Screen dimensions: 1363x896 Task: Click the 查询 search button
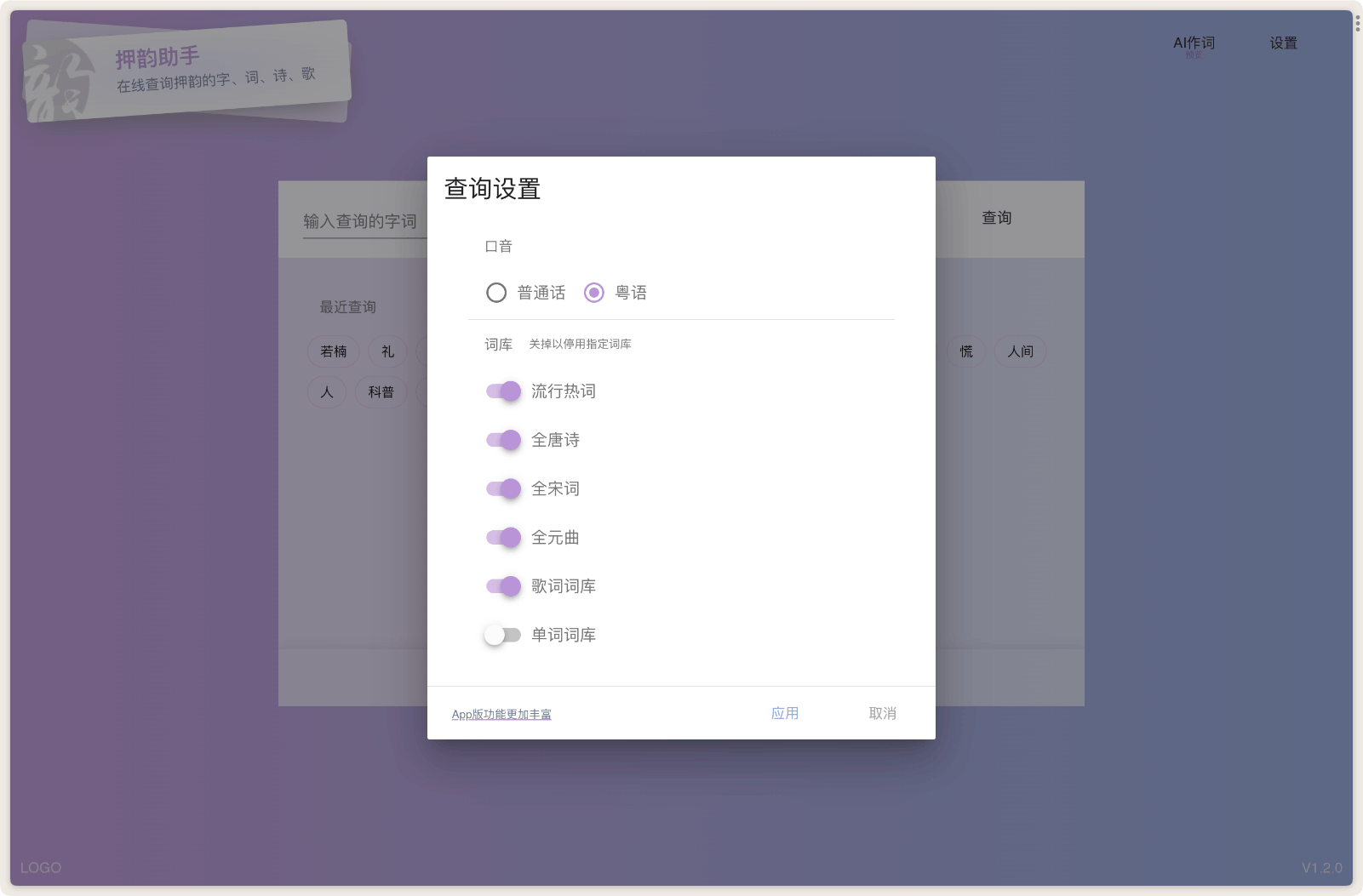(x=996, y=218)
